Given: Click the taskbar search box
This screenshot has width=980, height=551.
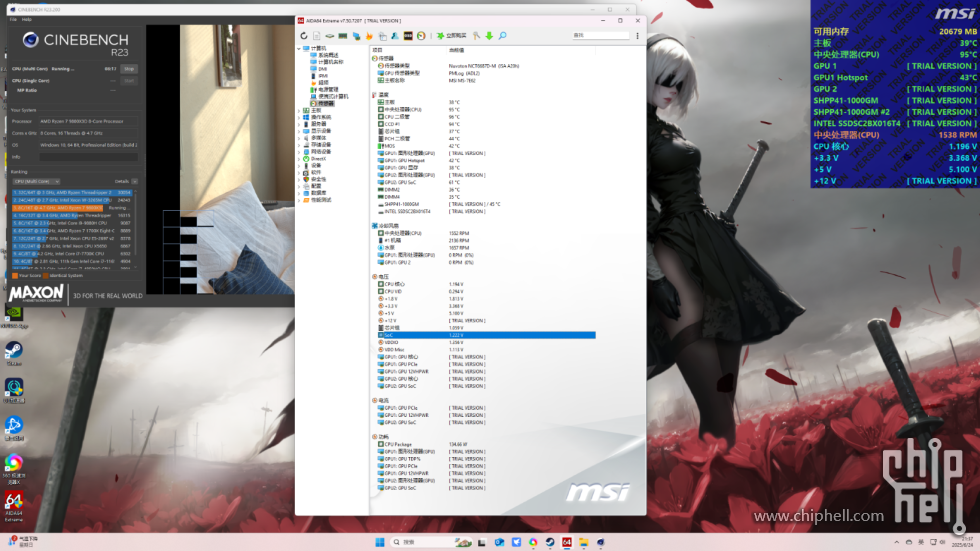Looking at the screenshot, I should point(431,542).
